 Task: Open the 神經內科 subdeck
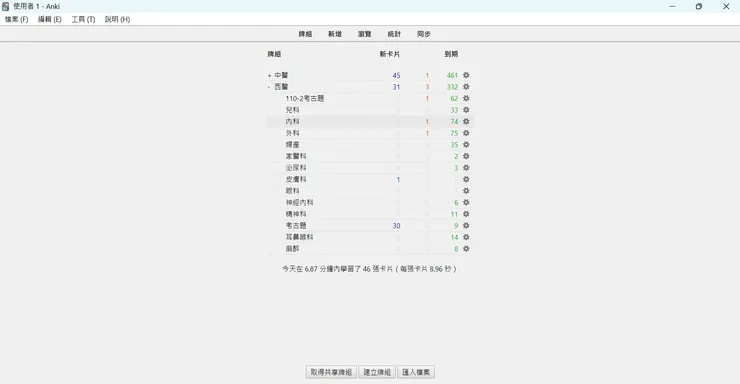tap(299, 202)
